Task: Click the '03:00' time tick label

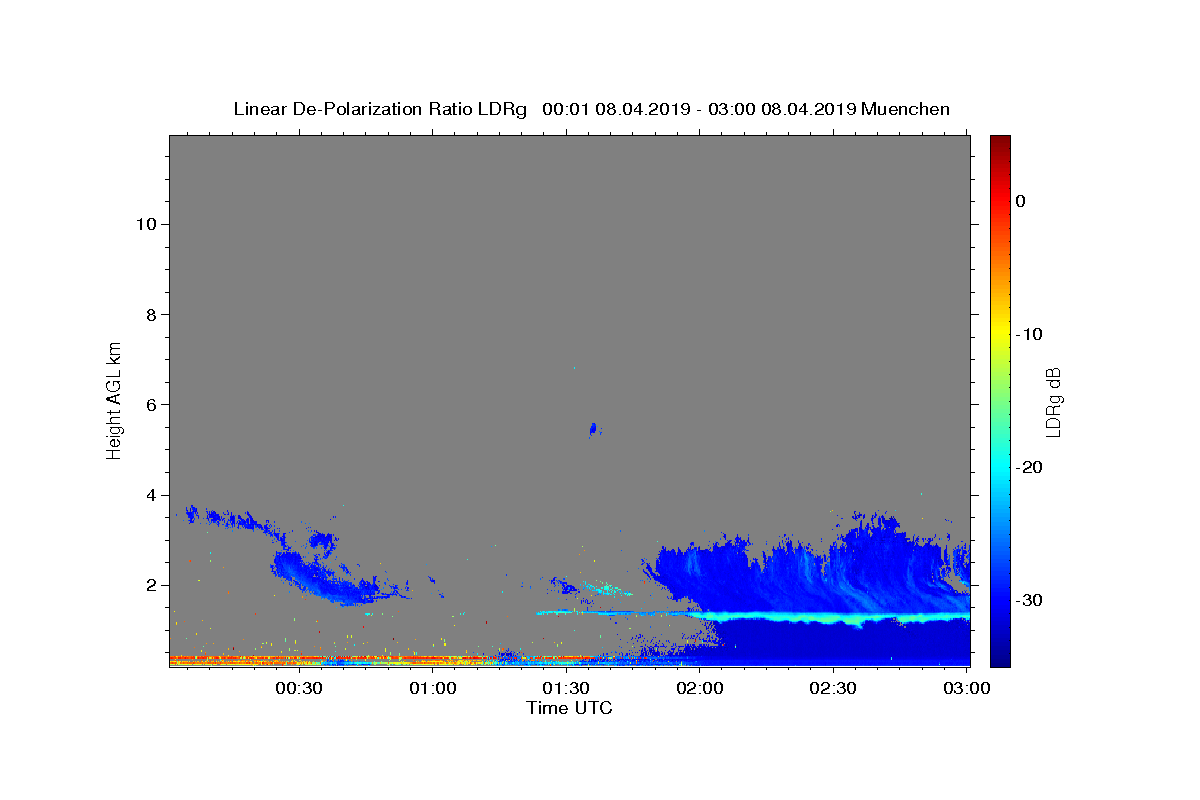Action: (x=967, y=688)
